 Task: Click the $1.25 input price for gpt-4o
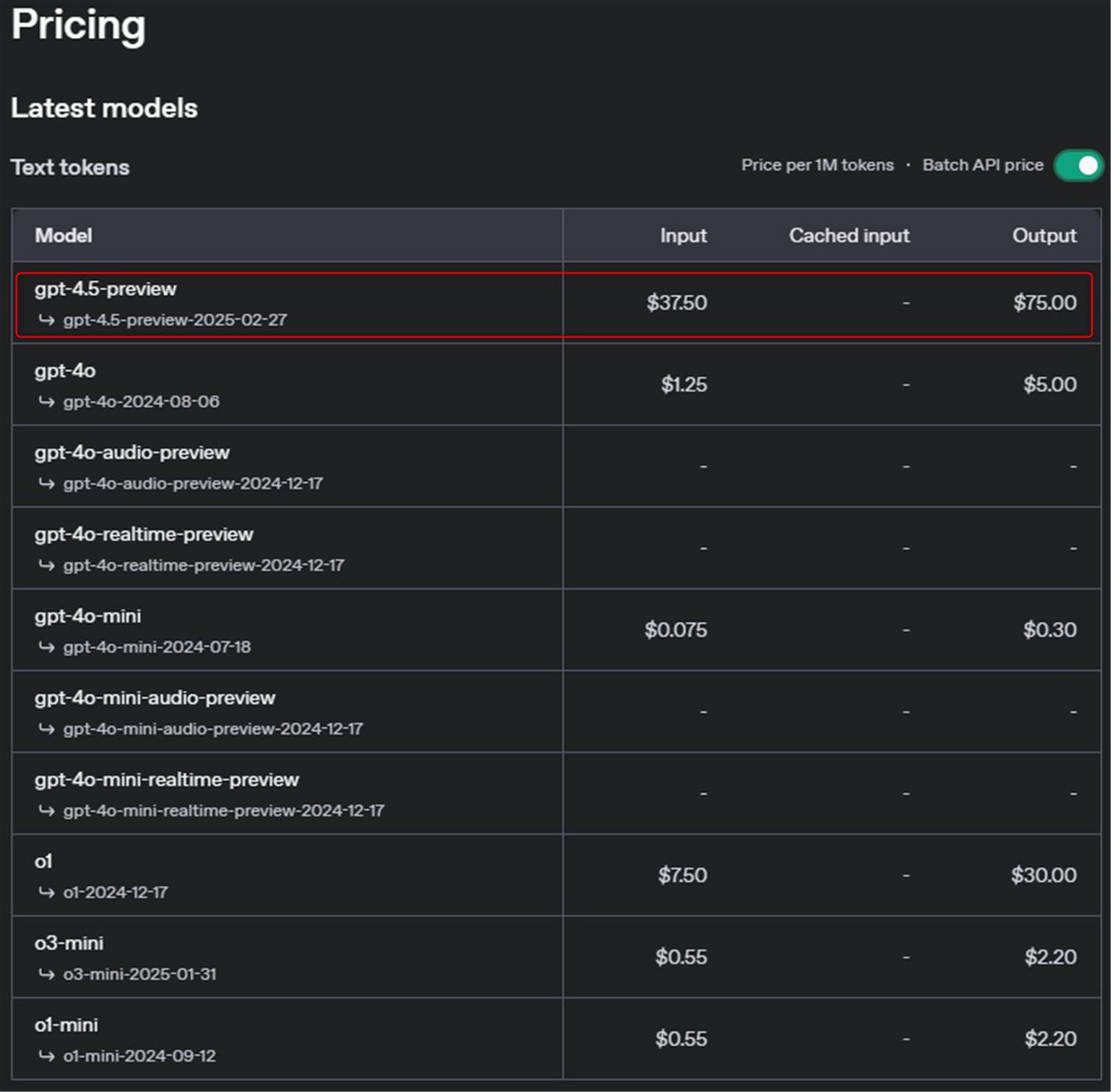[x=684, y=385]
